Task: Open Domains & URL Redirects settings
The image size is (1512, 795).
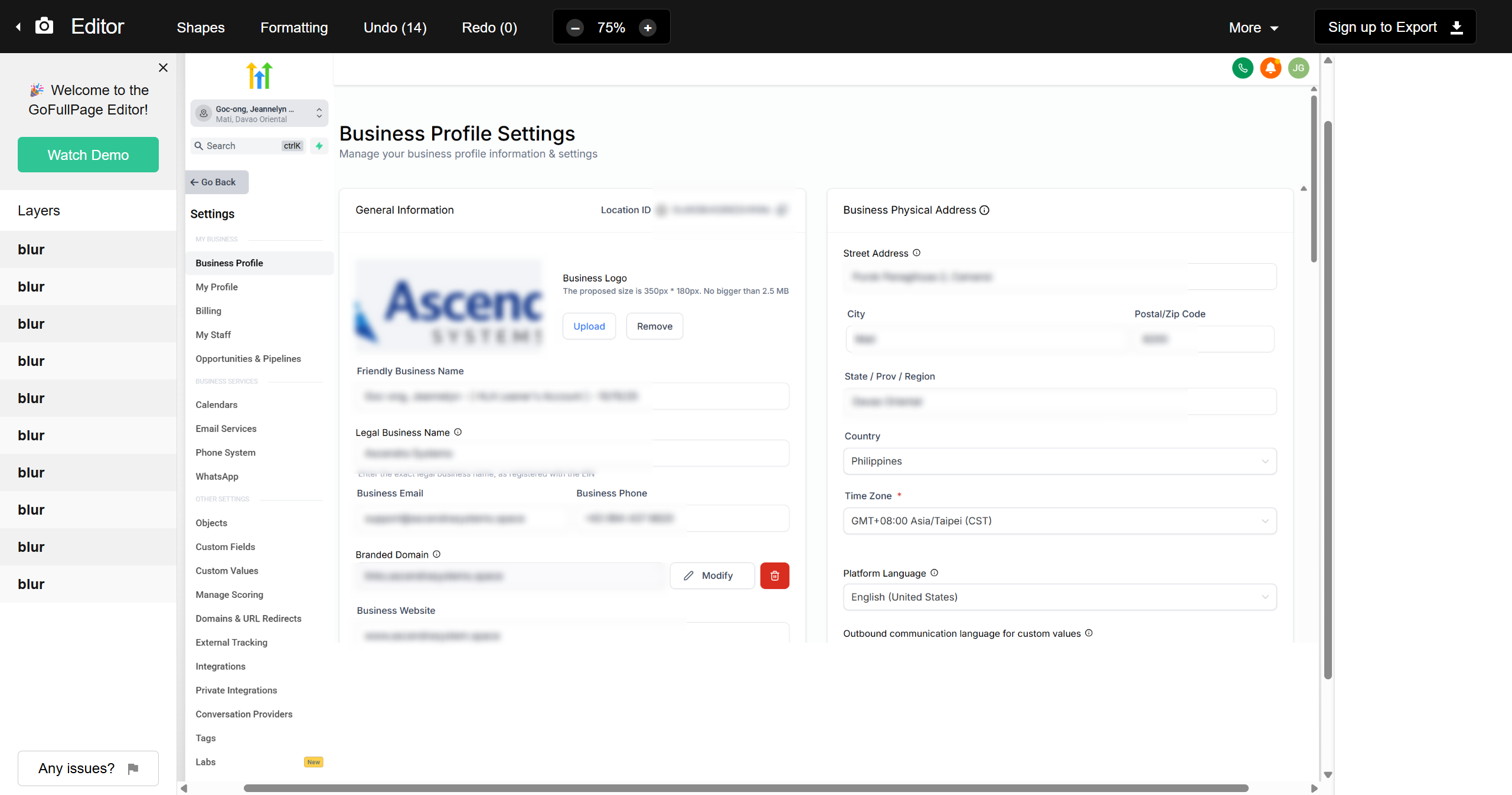Action: click(x=249, y=619)
